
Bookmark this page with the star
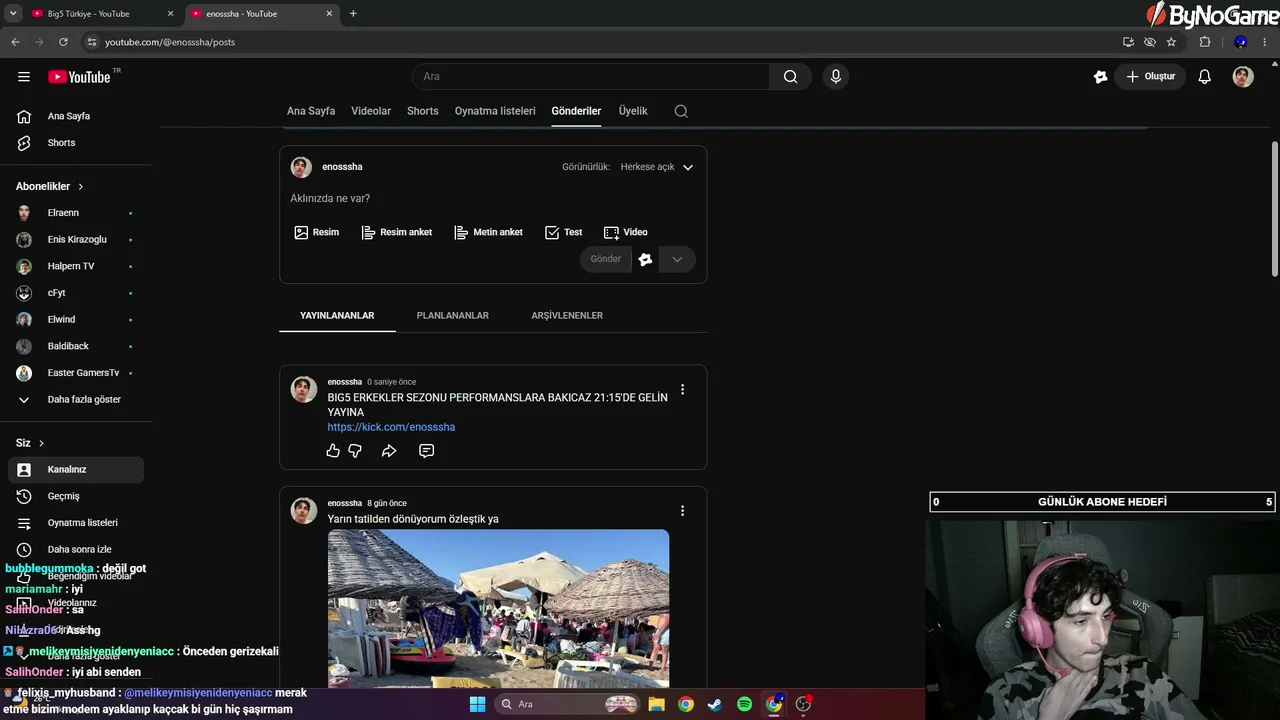[x=1171, y=42]
